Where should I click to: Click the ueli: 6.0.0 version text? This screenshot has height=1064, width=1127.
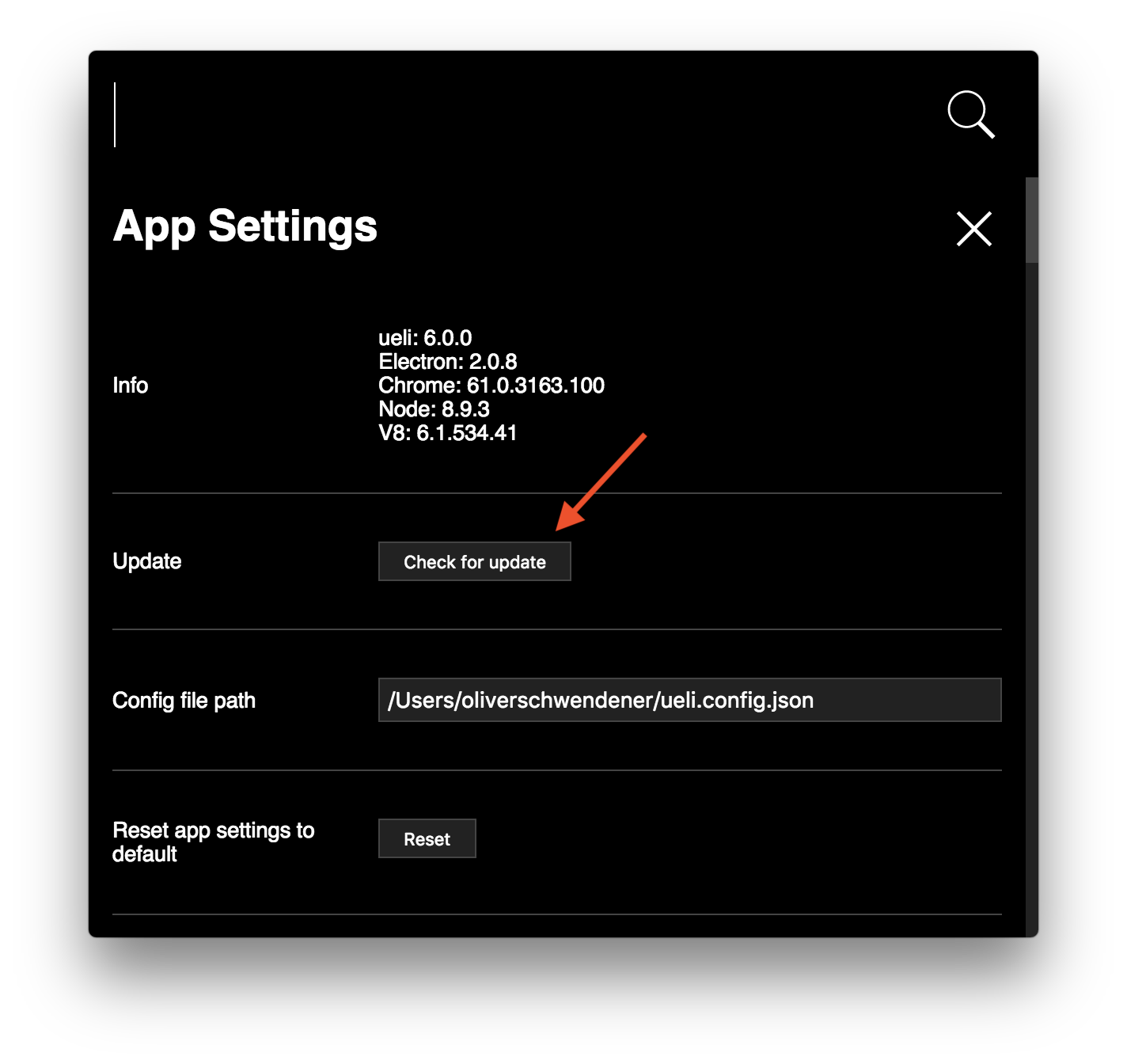pyautogui.click(x=425, y=338)
